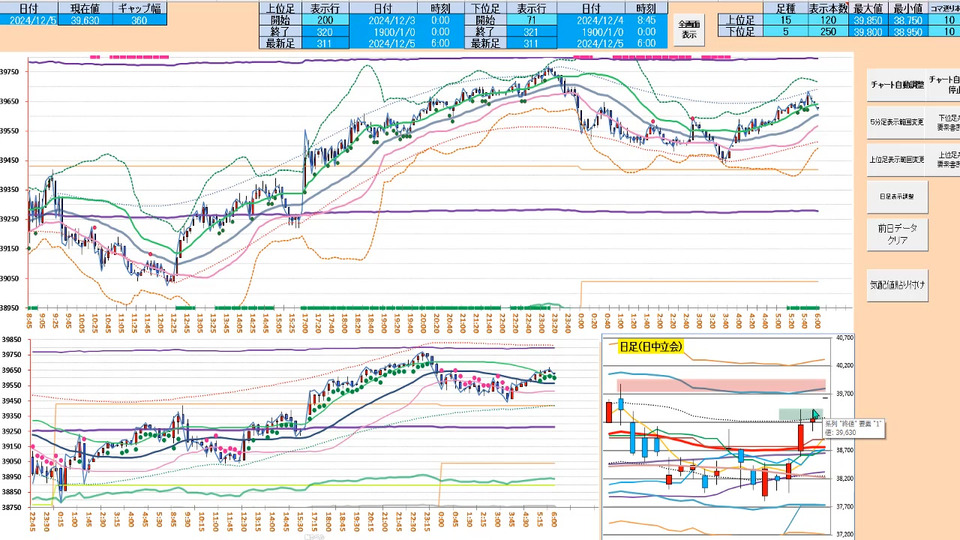Viewport: 960px width, 540px height.
Task: Select the 日付 cell showing 2024/12/5
Action: click(28, 20)
